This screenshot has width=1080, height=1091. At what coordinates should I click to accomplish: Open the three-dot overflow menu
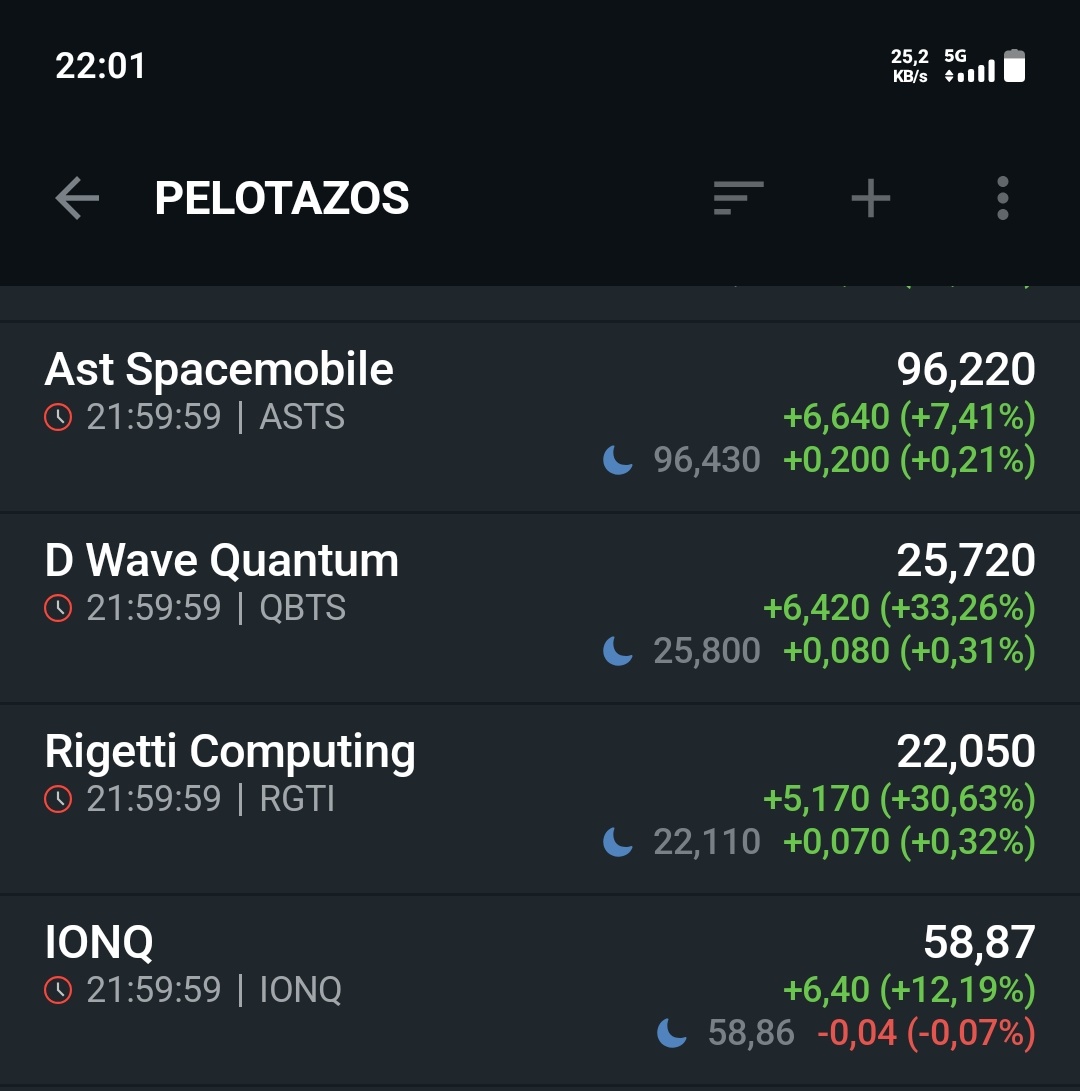(1003, 198)
